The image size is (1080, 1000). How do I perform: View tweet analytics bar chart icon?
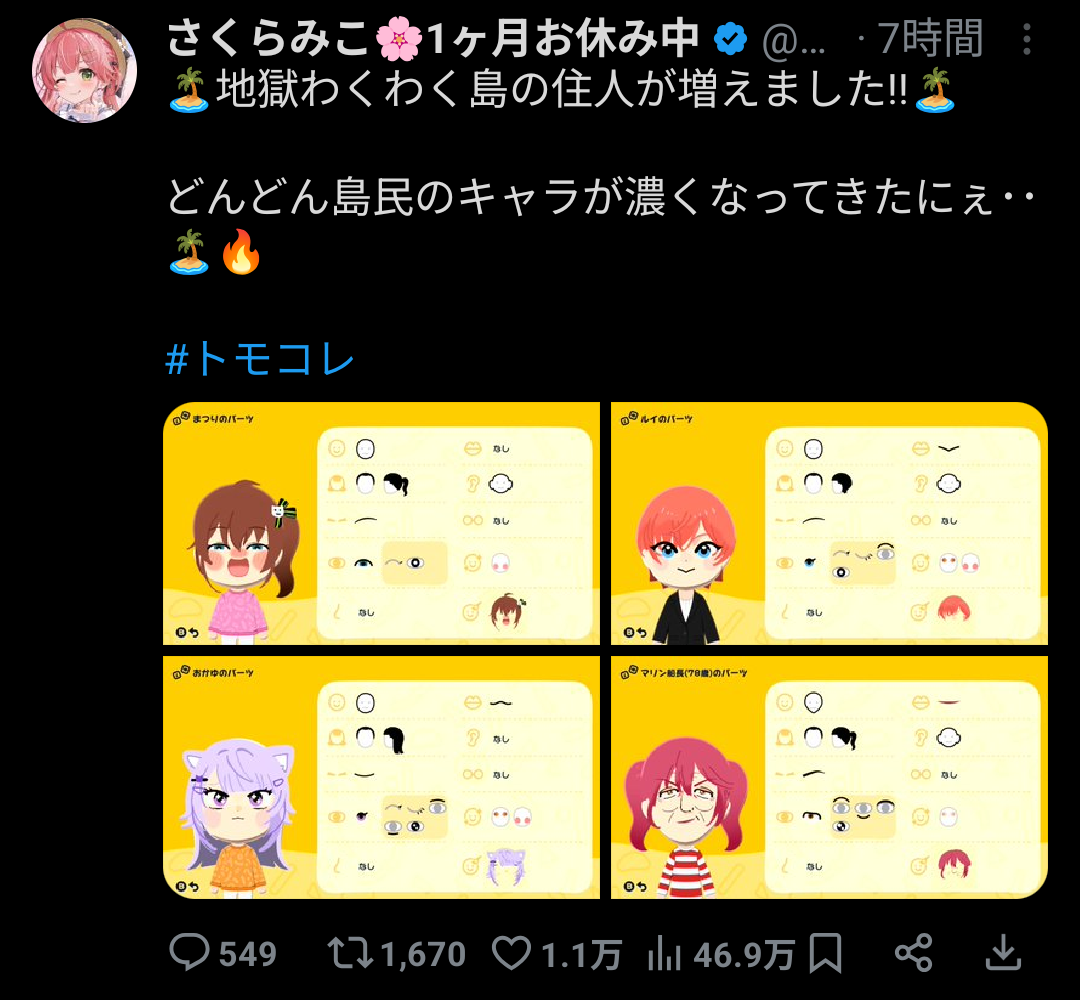pos(665,953)
